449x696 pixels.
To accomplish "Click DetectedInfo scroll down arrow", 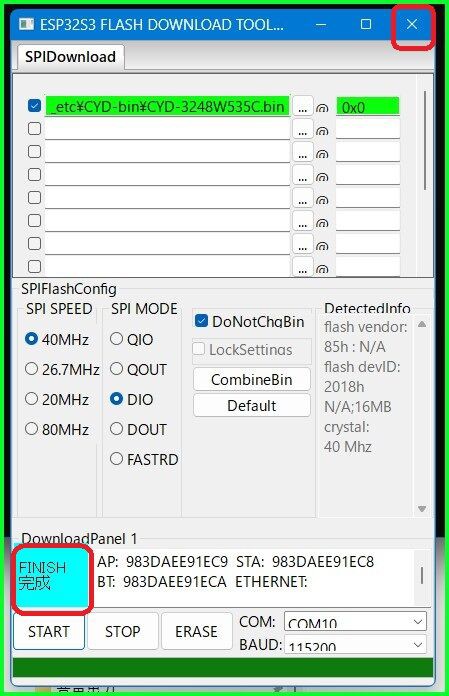I will coord(422,509).
